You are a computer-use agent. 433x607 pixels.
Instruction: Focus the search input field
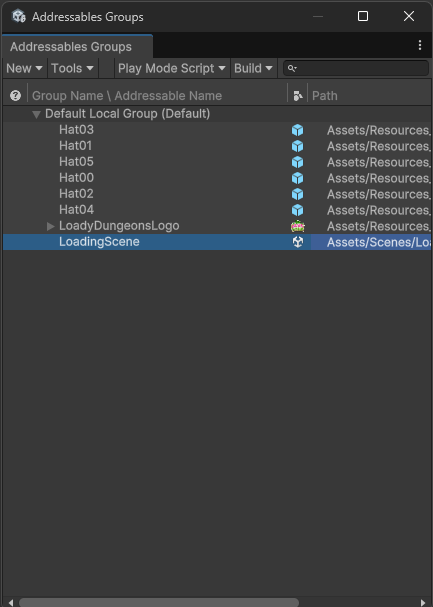pyautogui.click(x=356, y=69)
